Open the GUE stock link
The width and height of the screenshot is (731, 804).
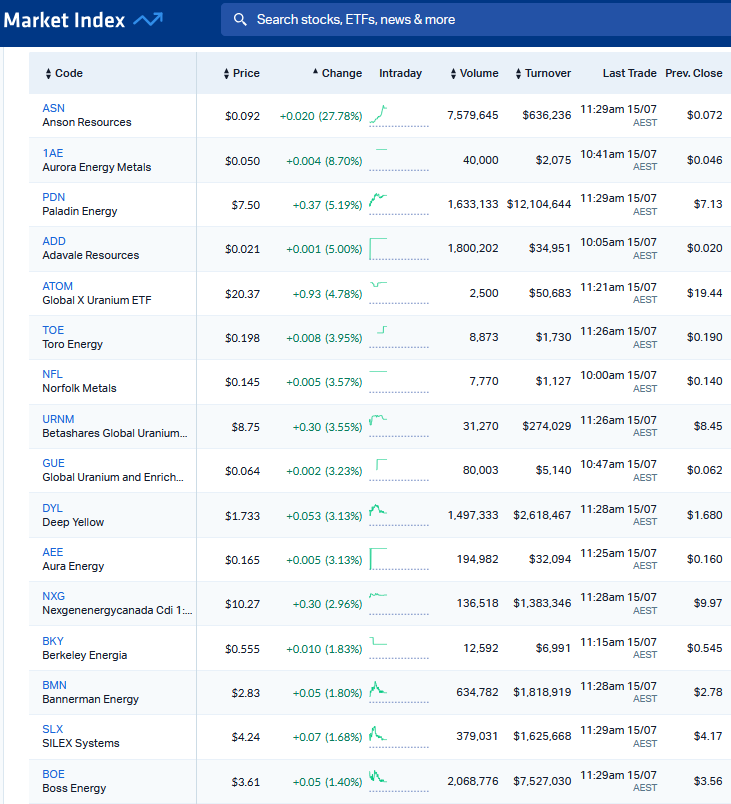pos(53,464)
